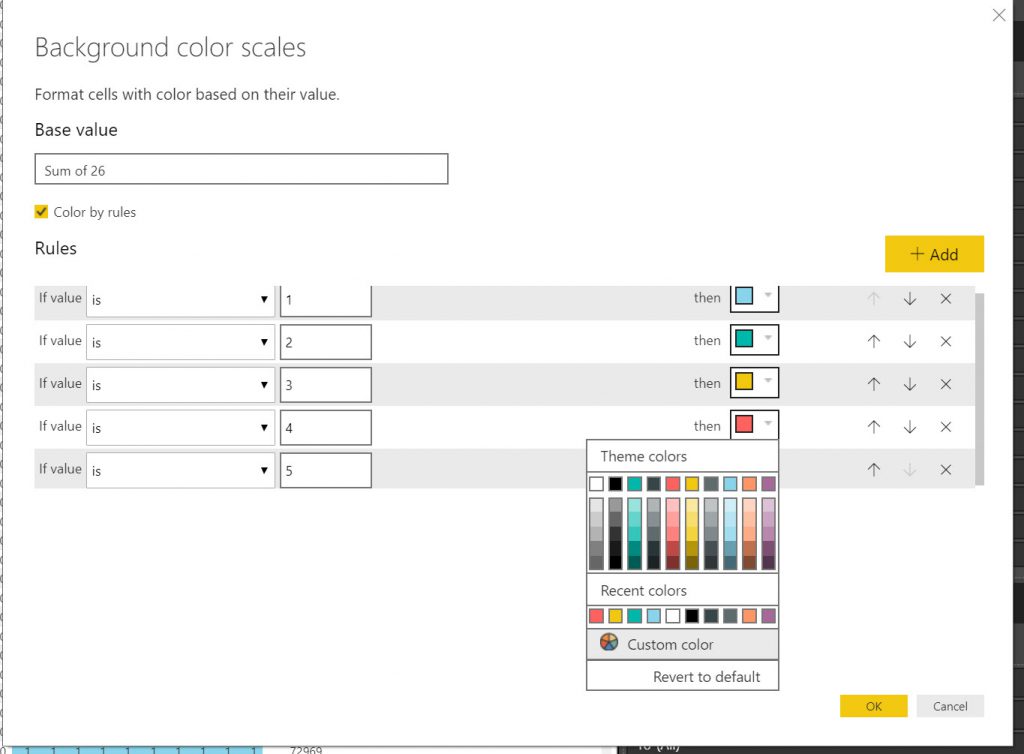Select the black swatch in Theme colors

(x=616, y=484)
